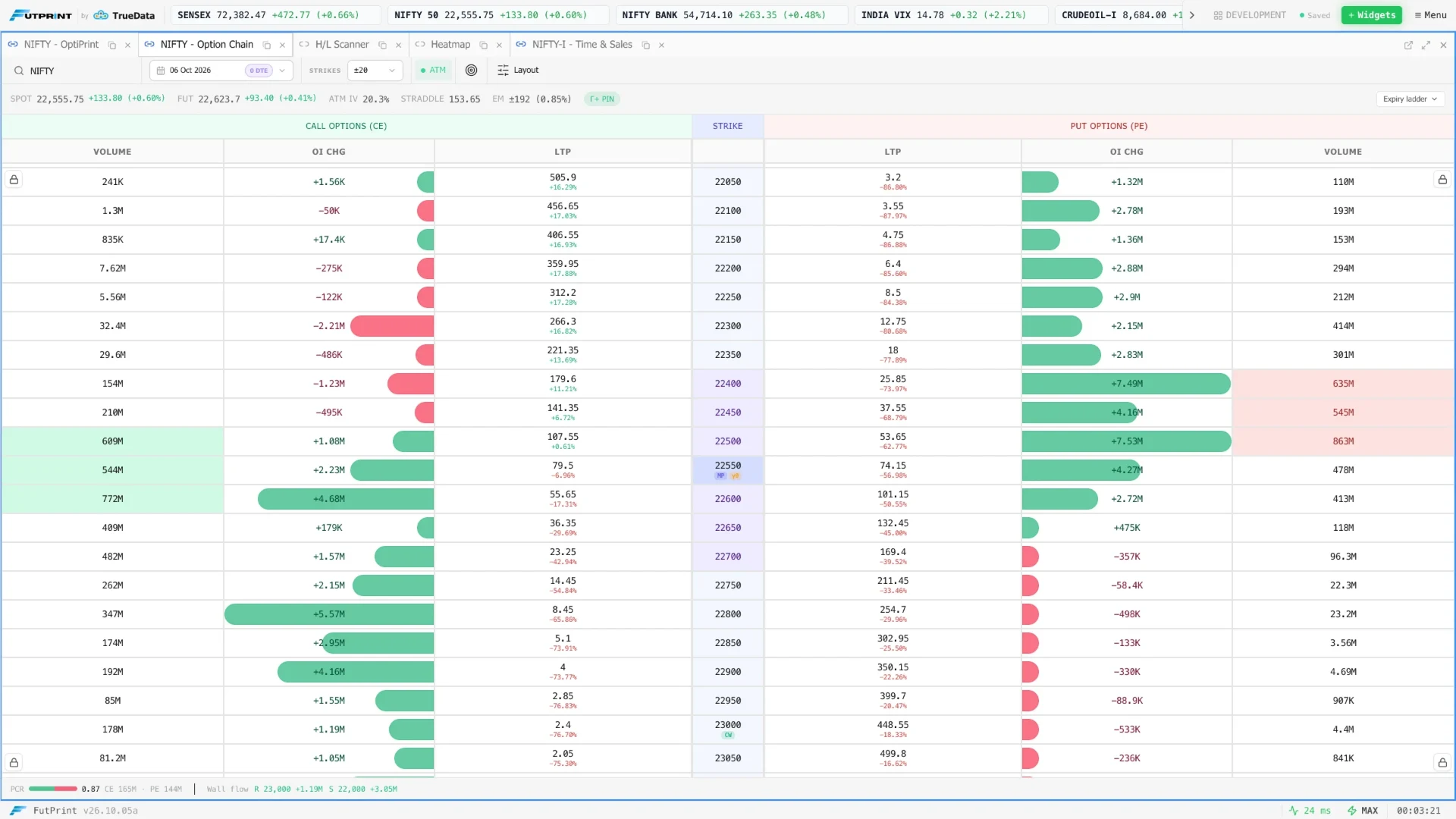Click the STRIKE column header
The width and height of the screenshot is (1456, 819).
coord(727,126)
